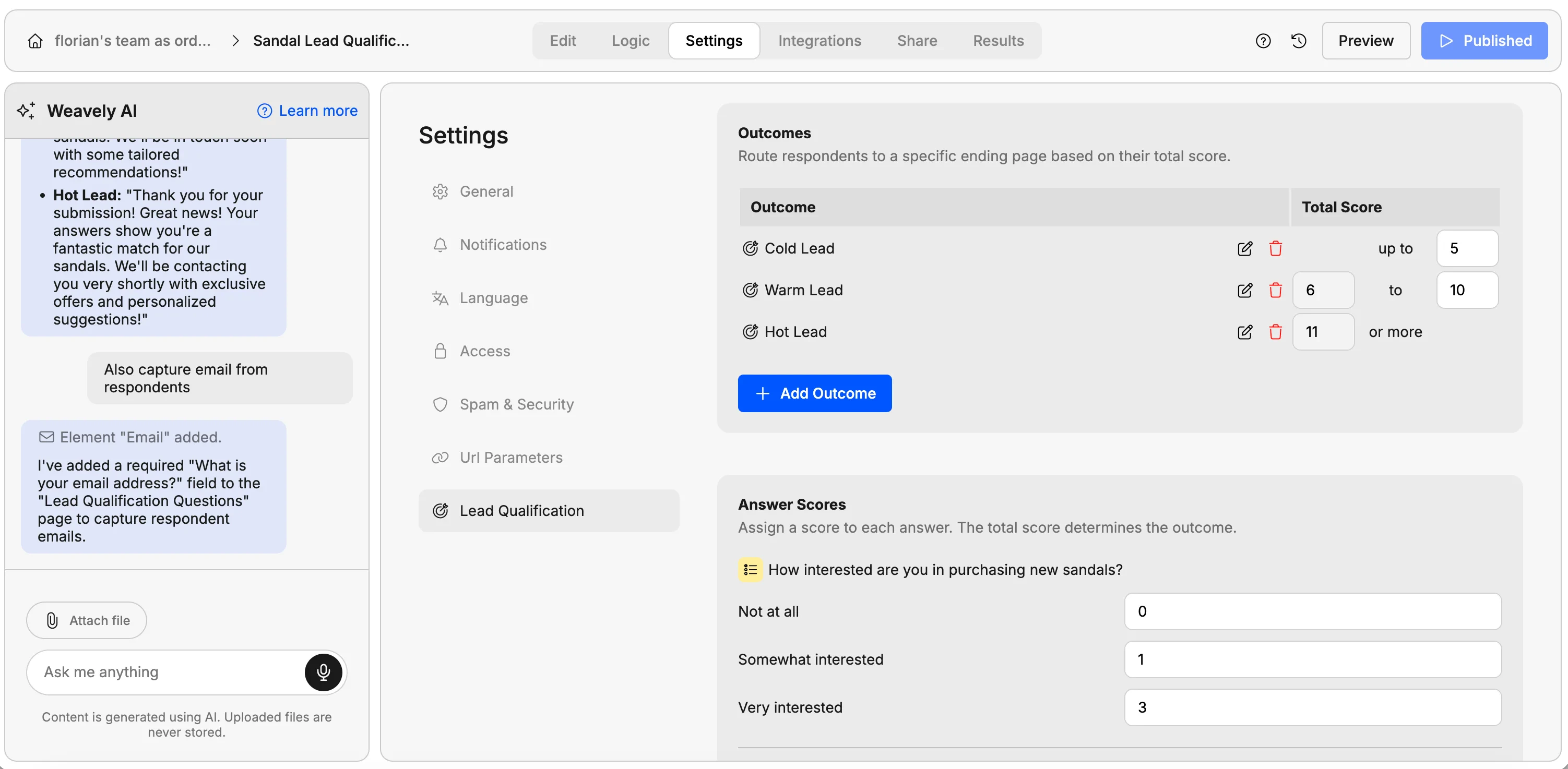Click Add Outcome button

coord(814,393)
